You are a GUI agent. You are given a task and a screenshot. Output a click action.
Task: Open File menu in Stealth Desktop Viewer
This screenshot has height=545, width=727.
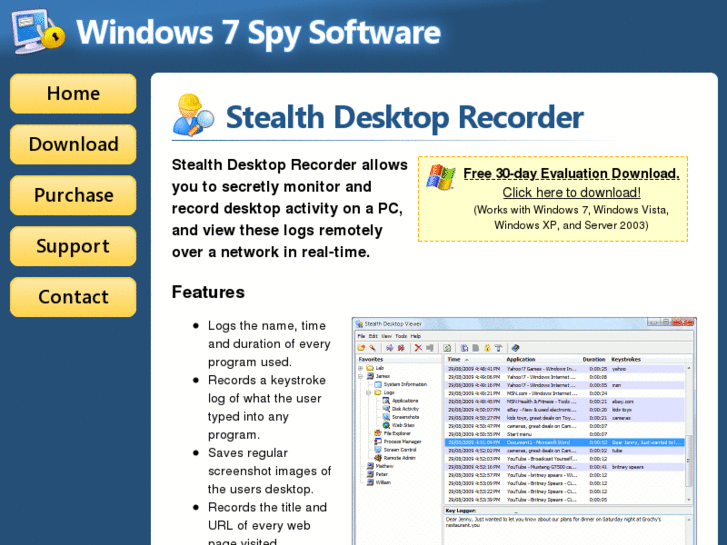click(x=361, y=336)
